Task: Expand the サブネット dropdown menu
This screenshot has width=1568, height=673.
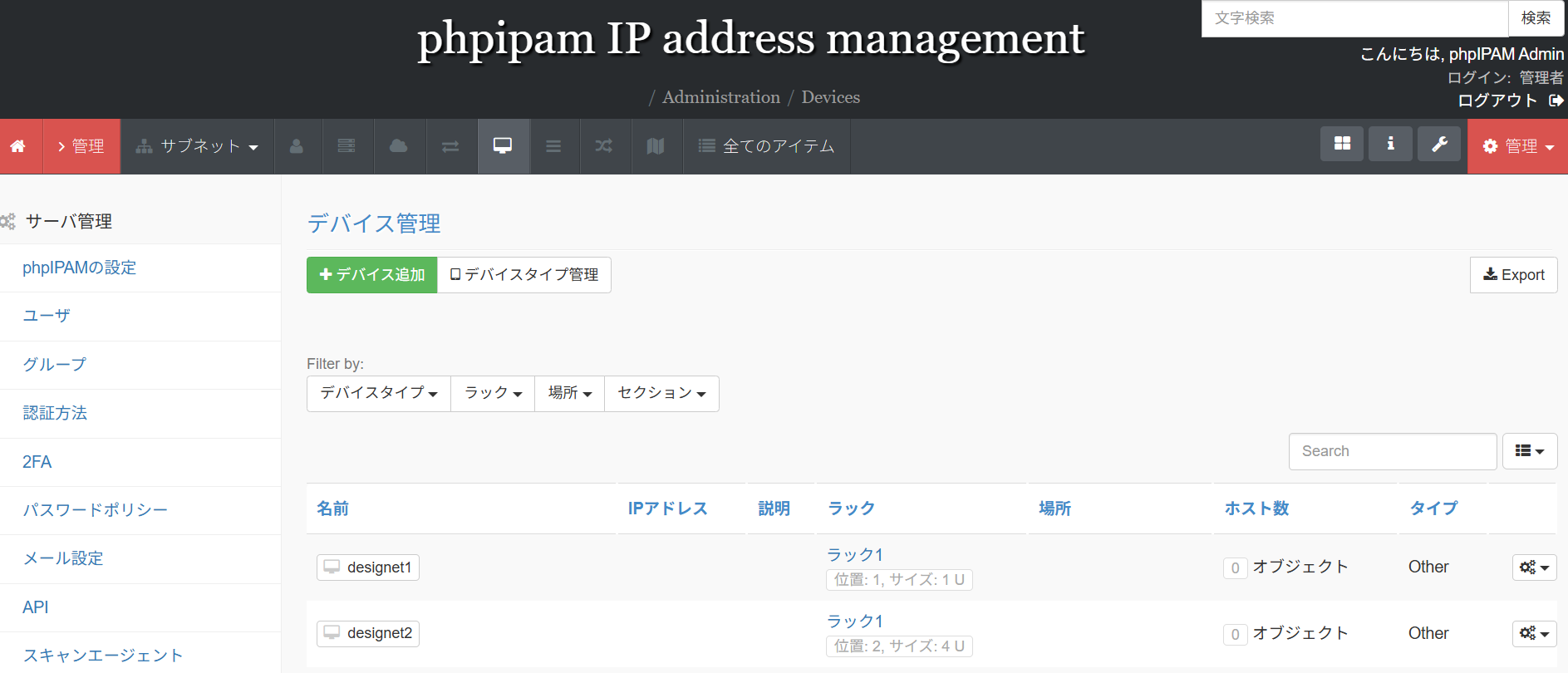Action: [x=198, y=146]
